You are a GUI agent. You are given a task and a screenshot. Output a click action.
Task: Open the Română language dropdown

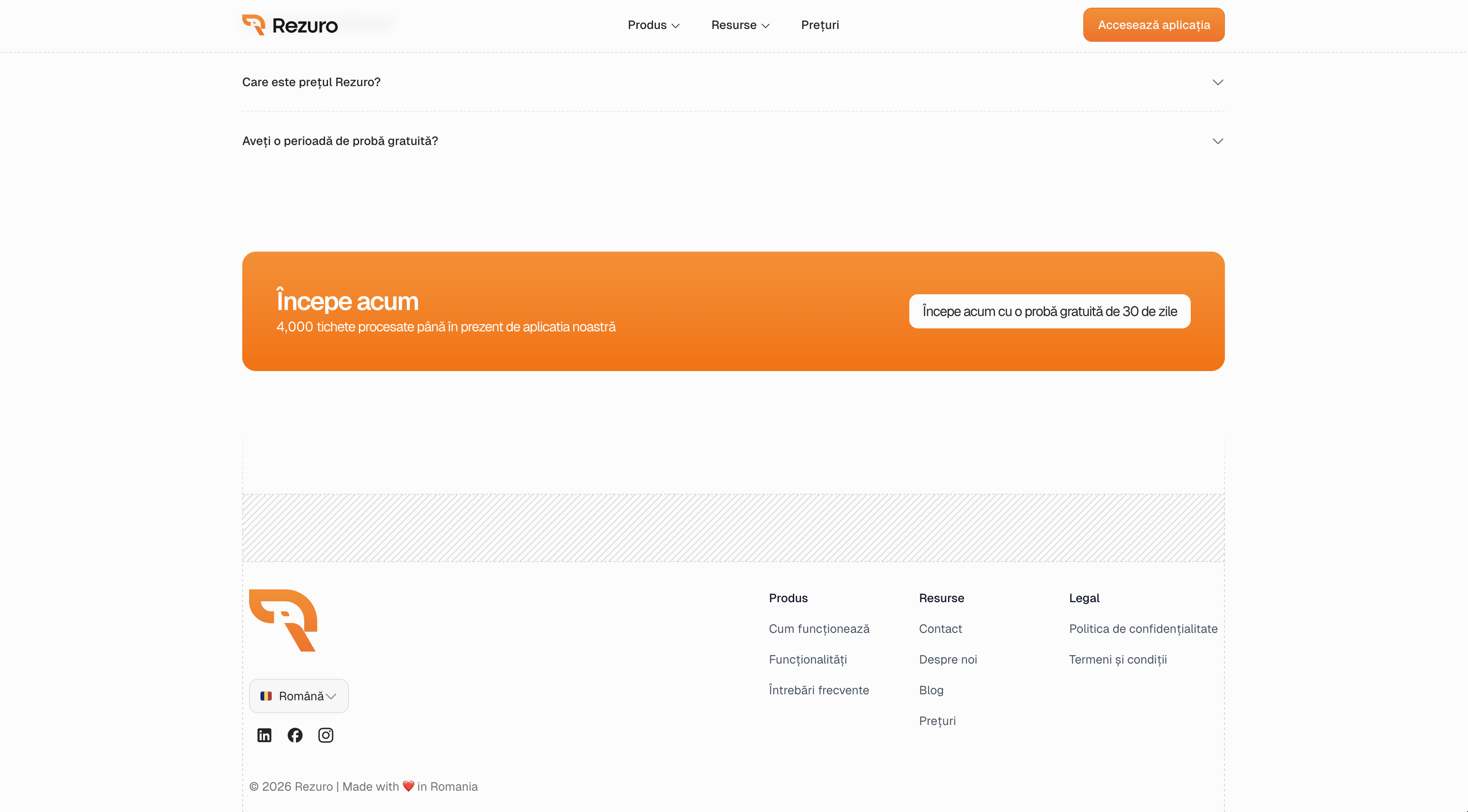pyautogui.click(x=299, y=696)
